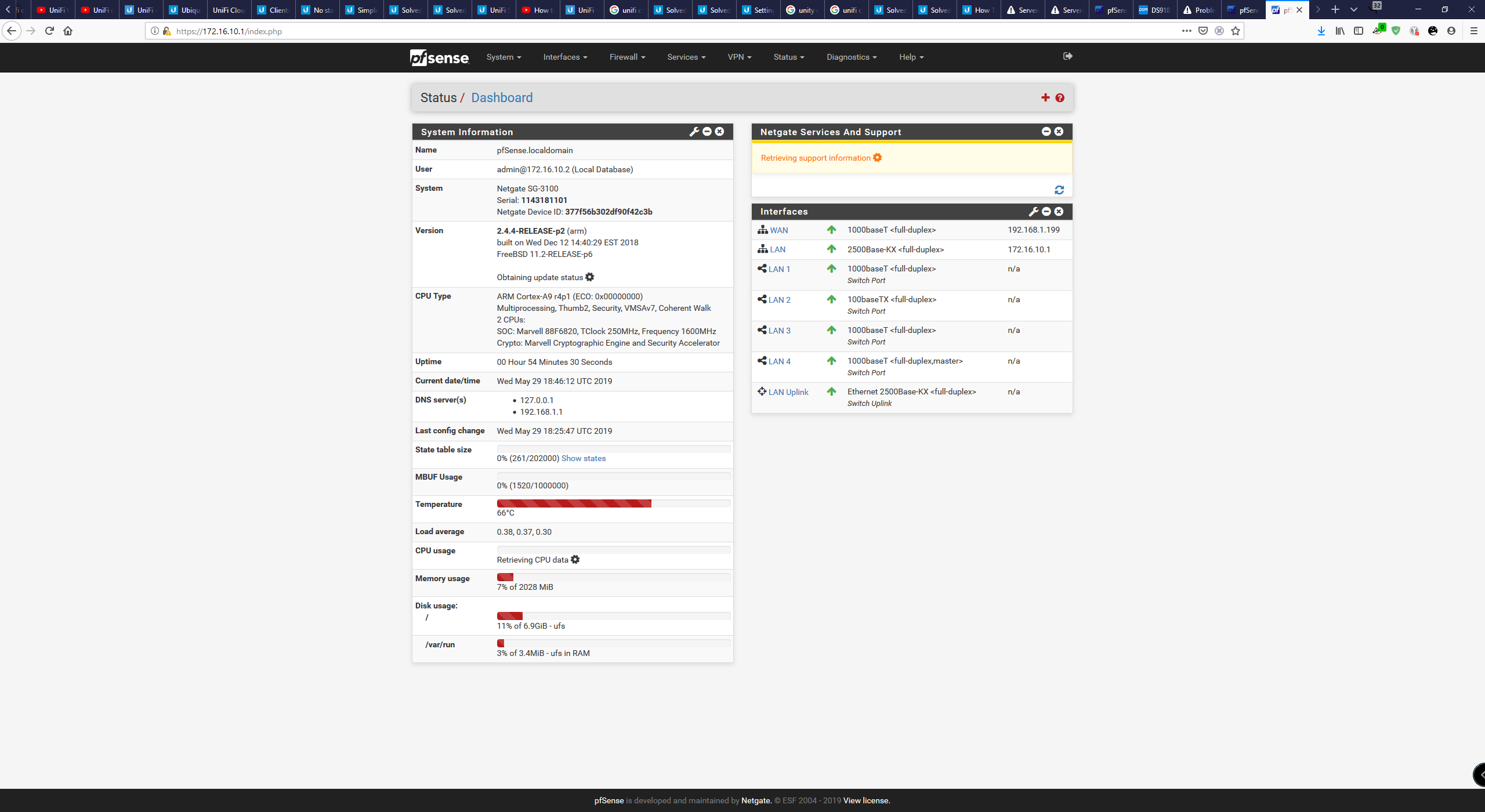The height and width of the screenshot is (812, 1485).
Task: Collapse the Interfaces widget
Action: 1046,212
